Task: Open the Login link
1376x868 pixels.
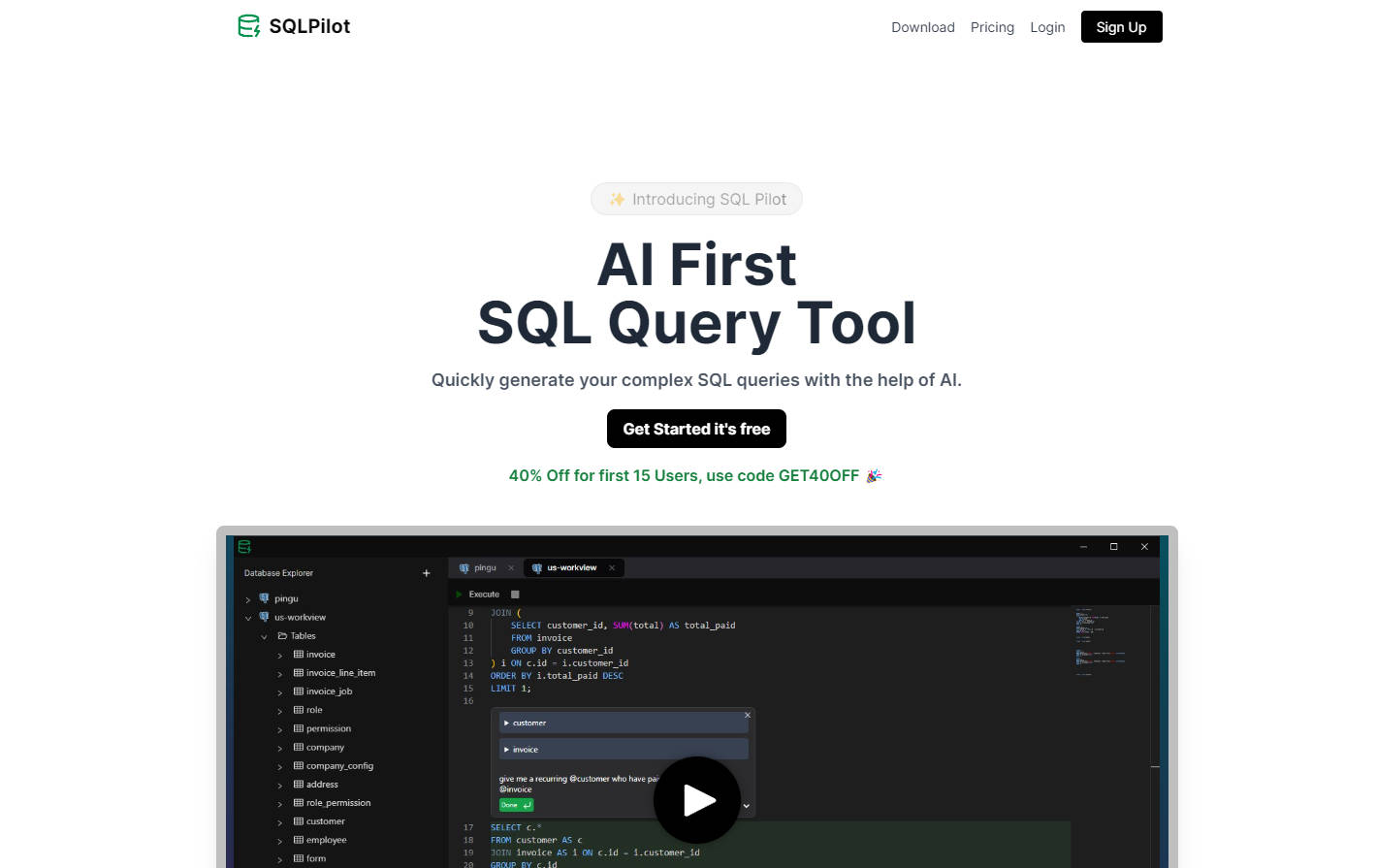Action: coord(1047,27)
